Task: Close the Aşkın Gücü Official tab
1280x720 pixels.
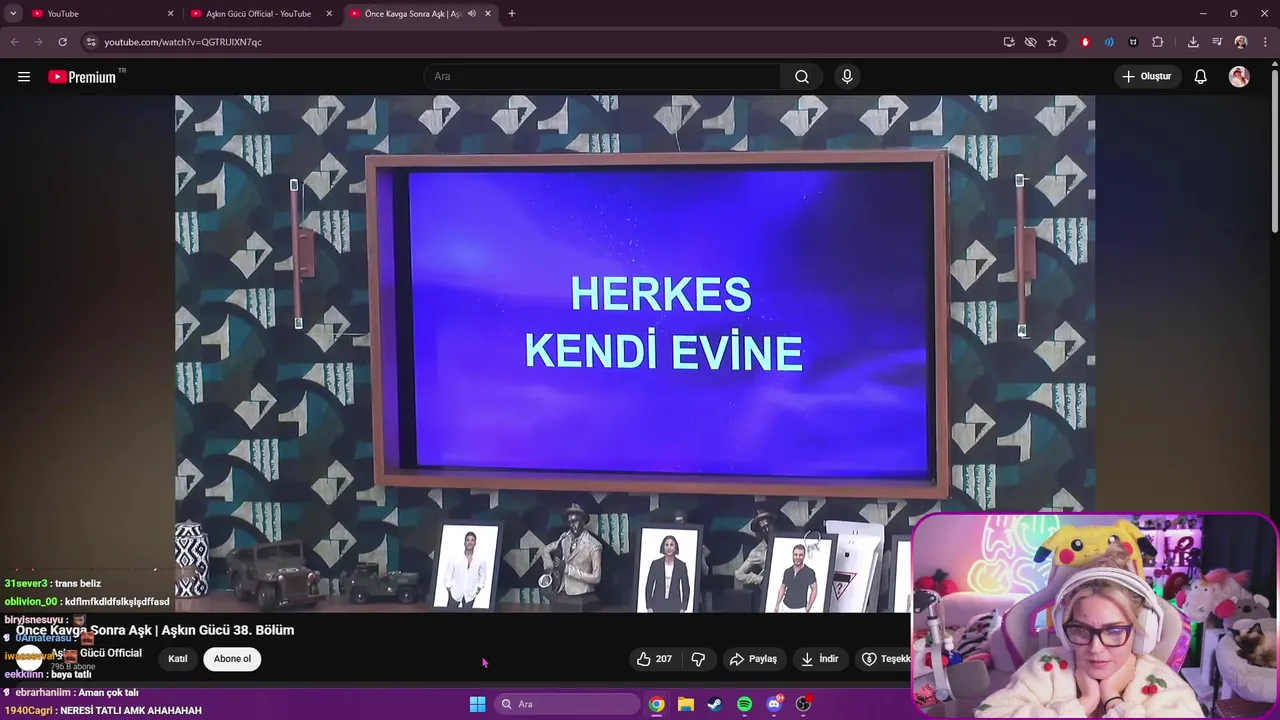Action: [x=329, y=14]
